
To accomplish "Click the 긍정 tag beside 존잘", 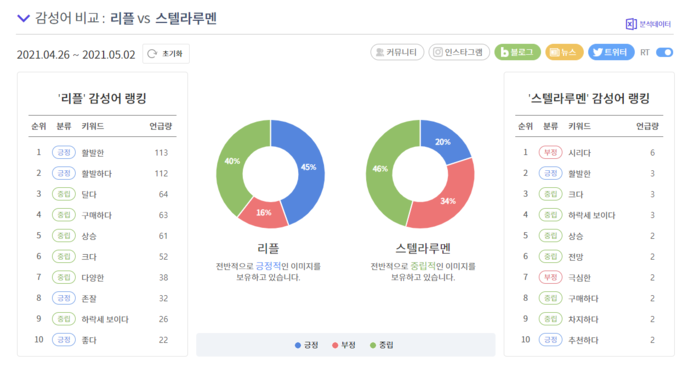I will (64, 298).
